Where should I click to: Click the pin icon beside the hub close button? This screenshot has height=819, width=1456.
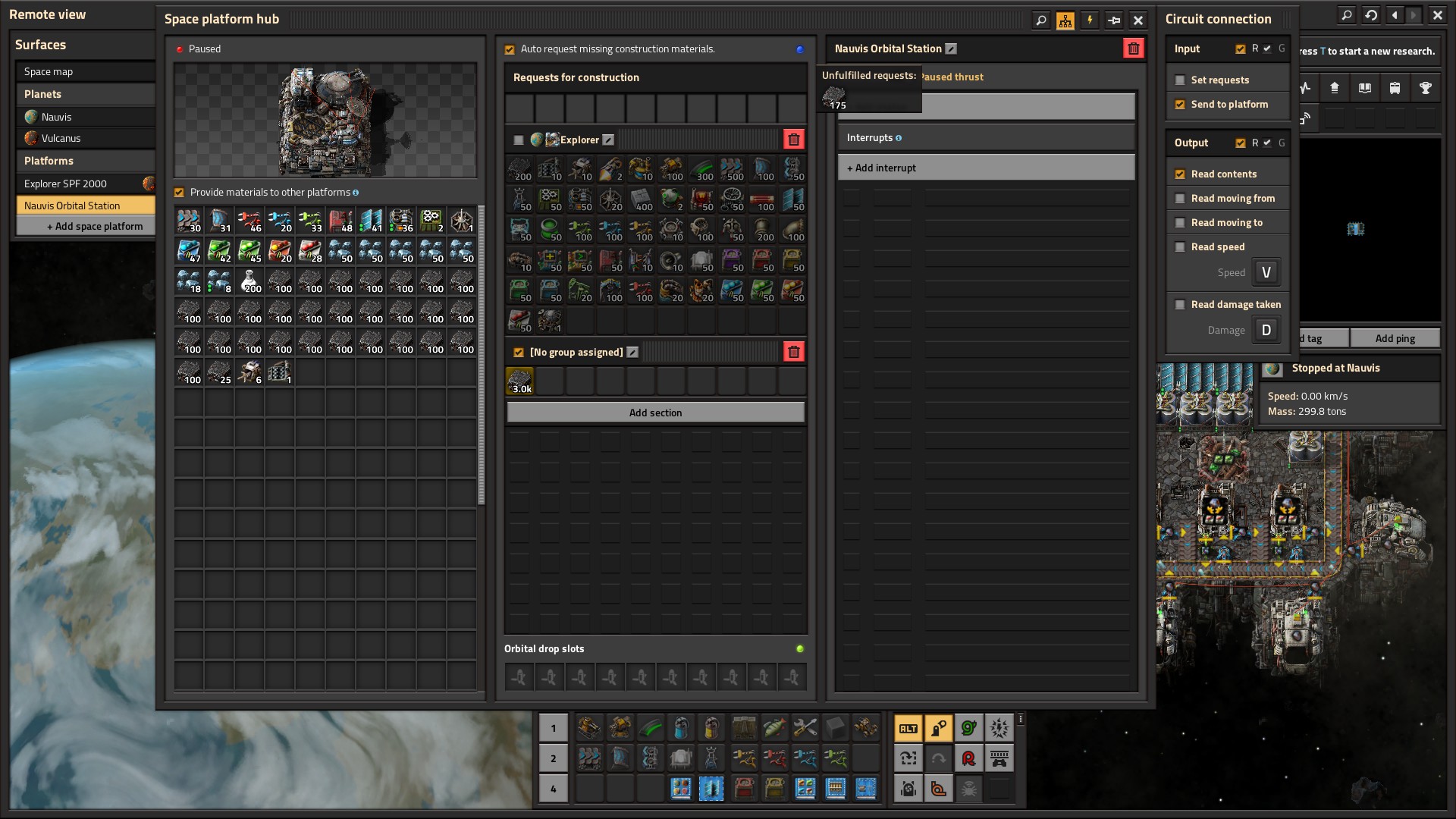tap(1114, 20)
